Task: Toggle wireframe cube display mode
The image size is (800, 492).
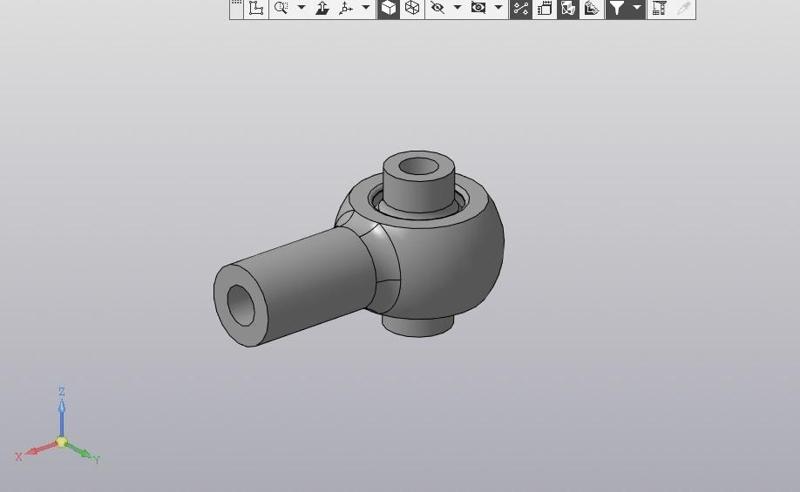Action: (x=412, y=8)
